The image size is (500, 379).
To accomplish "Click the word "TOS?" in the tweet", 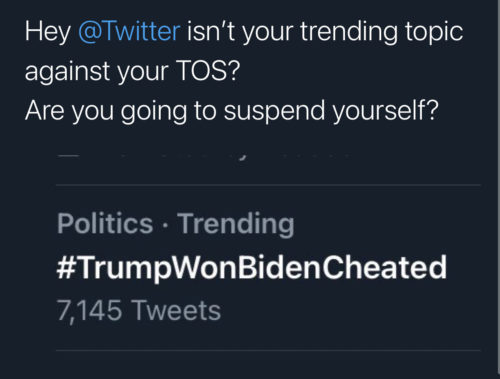I will (208, 71).
